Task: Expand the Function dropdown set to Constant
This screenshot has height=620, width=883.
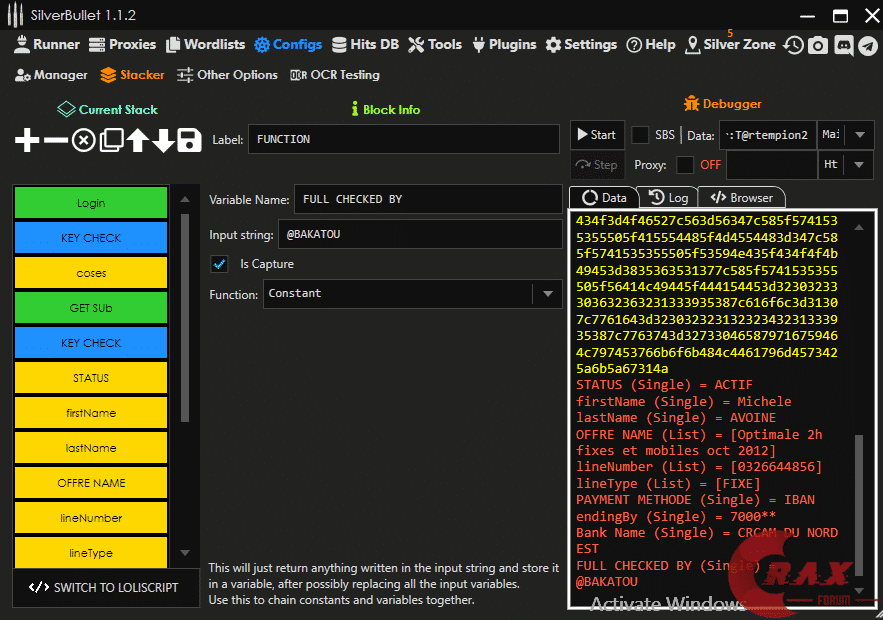Action: 547,294
